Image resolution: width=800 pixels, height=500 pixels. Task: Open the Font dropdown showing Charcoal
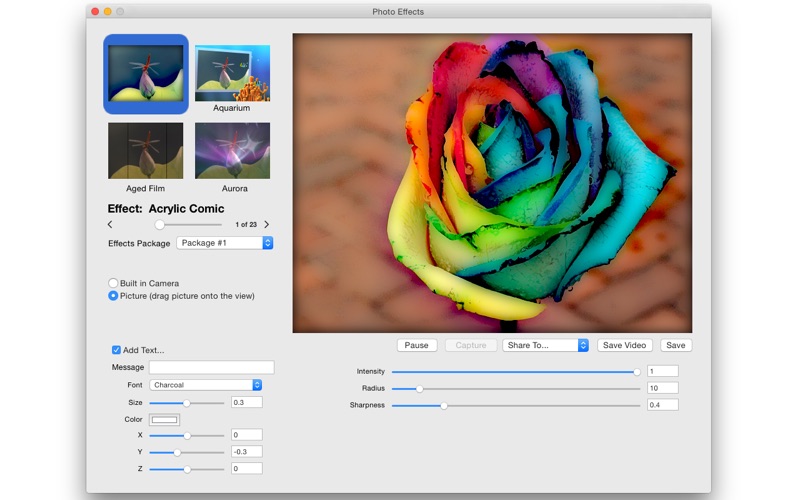point(206,385)
